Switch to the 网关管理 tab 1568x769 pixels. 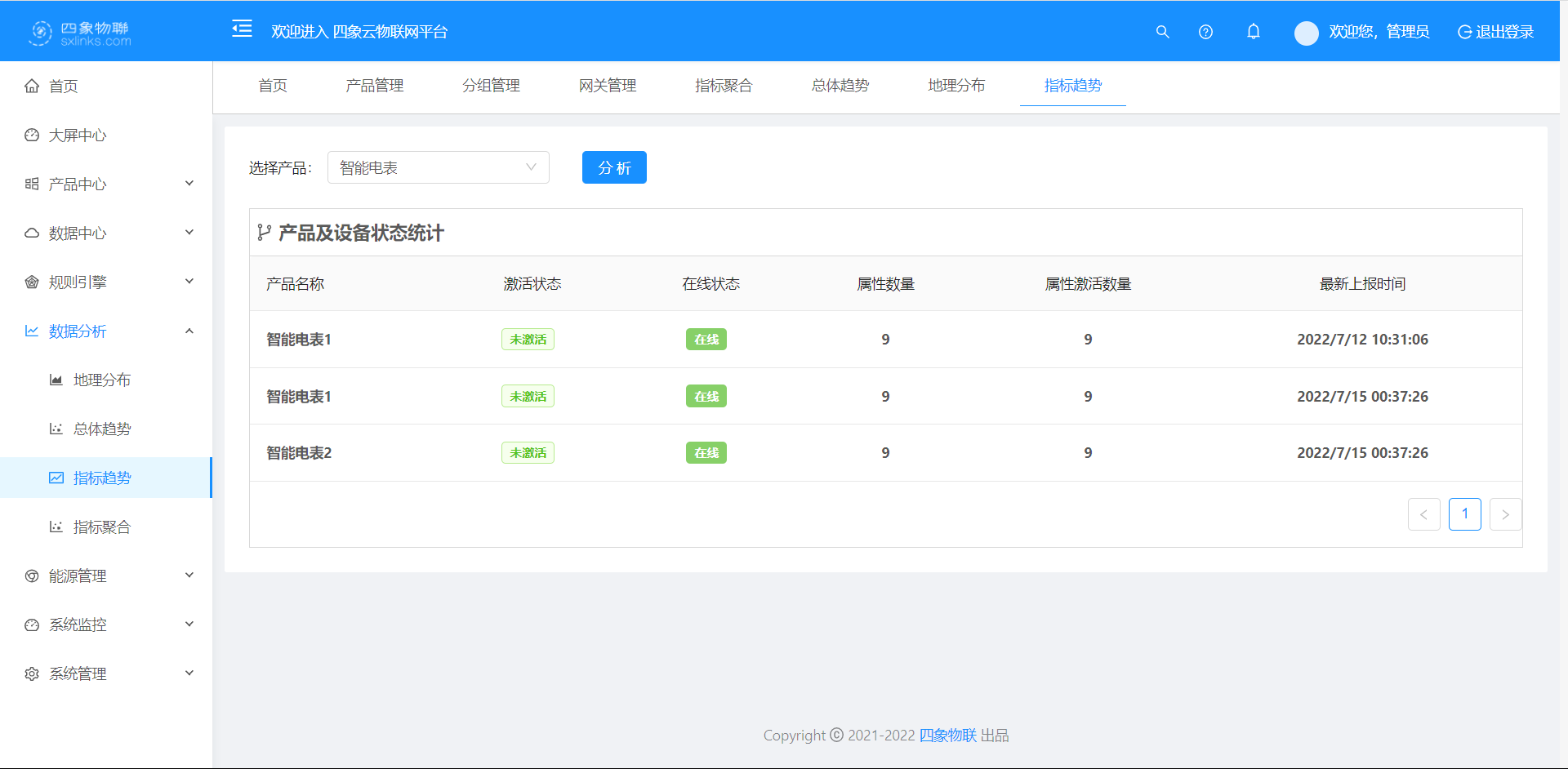[x=608, y=85]
